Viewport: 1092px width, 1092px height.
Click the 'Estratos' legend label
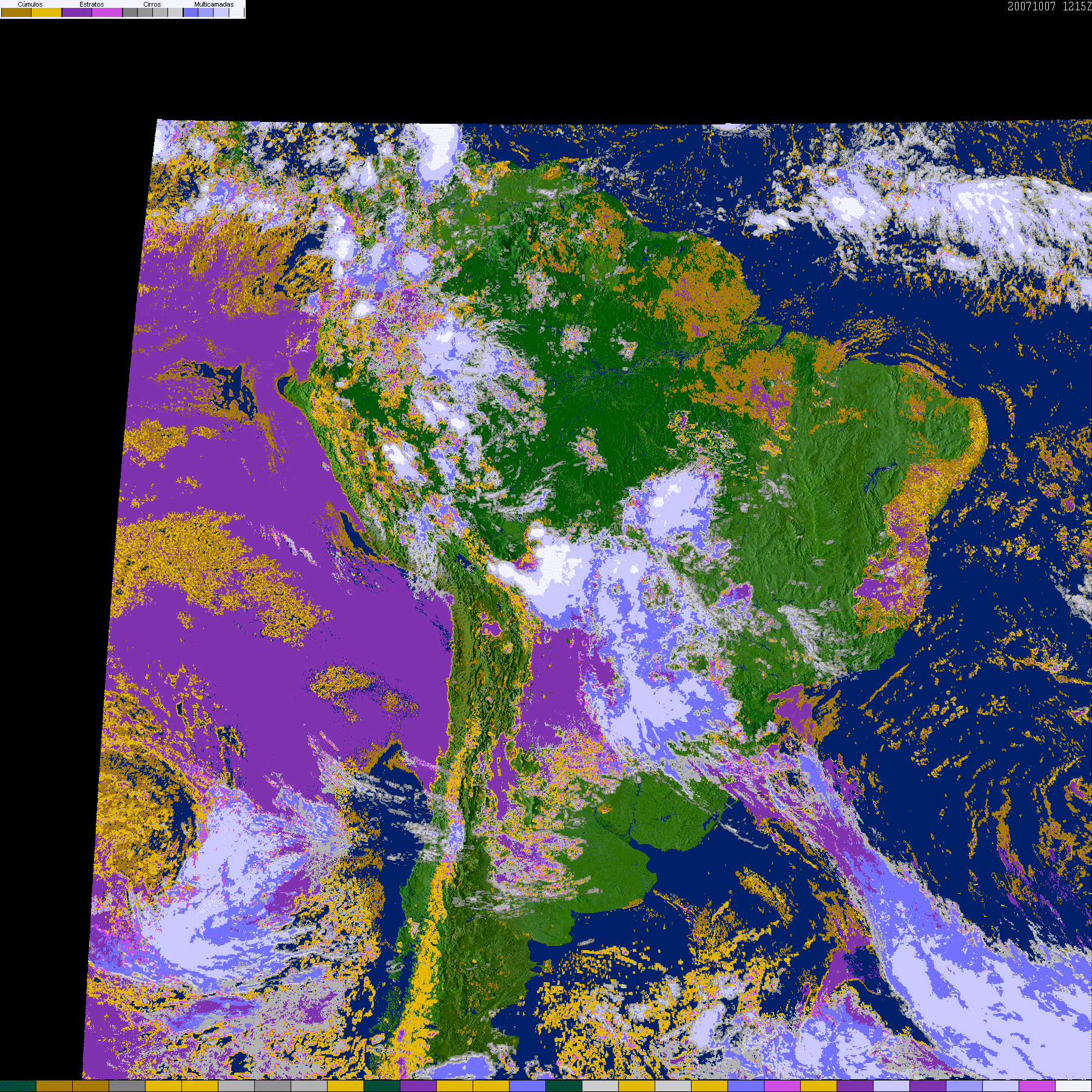click(92, 4)
